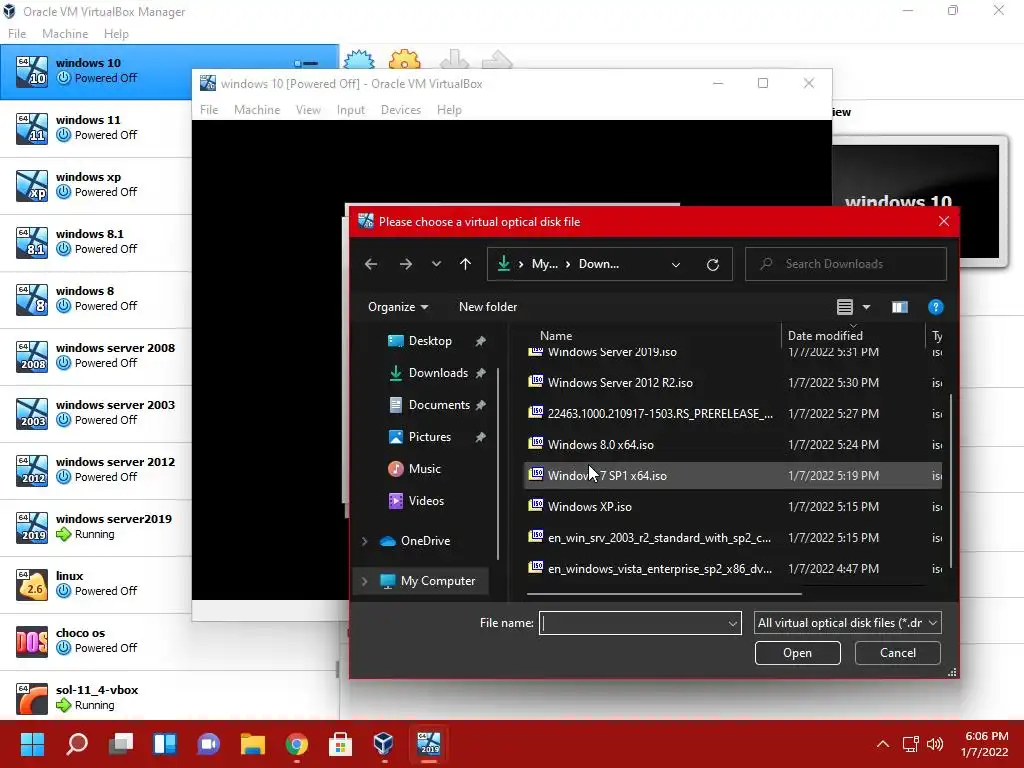Expand the File name history dropdown
Image resolution: width=1024 pixels, height=768 pixels.
click(x=733, y=623)
